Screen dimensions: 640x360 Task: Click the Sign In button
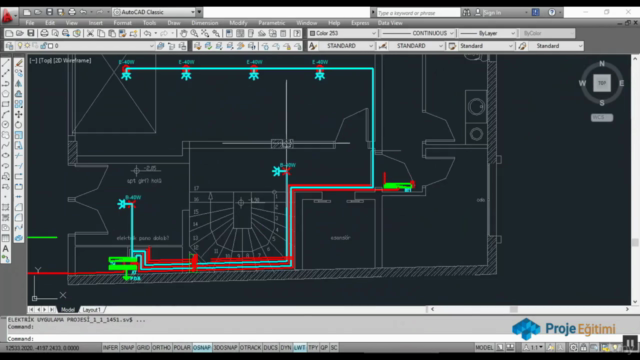coord(492,13)
